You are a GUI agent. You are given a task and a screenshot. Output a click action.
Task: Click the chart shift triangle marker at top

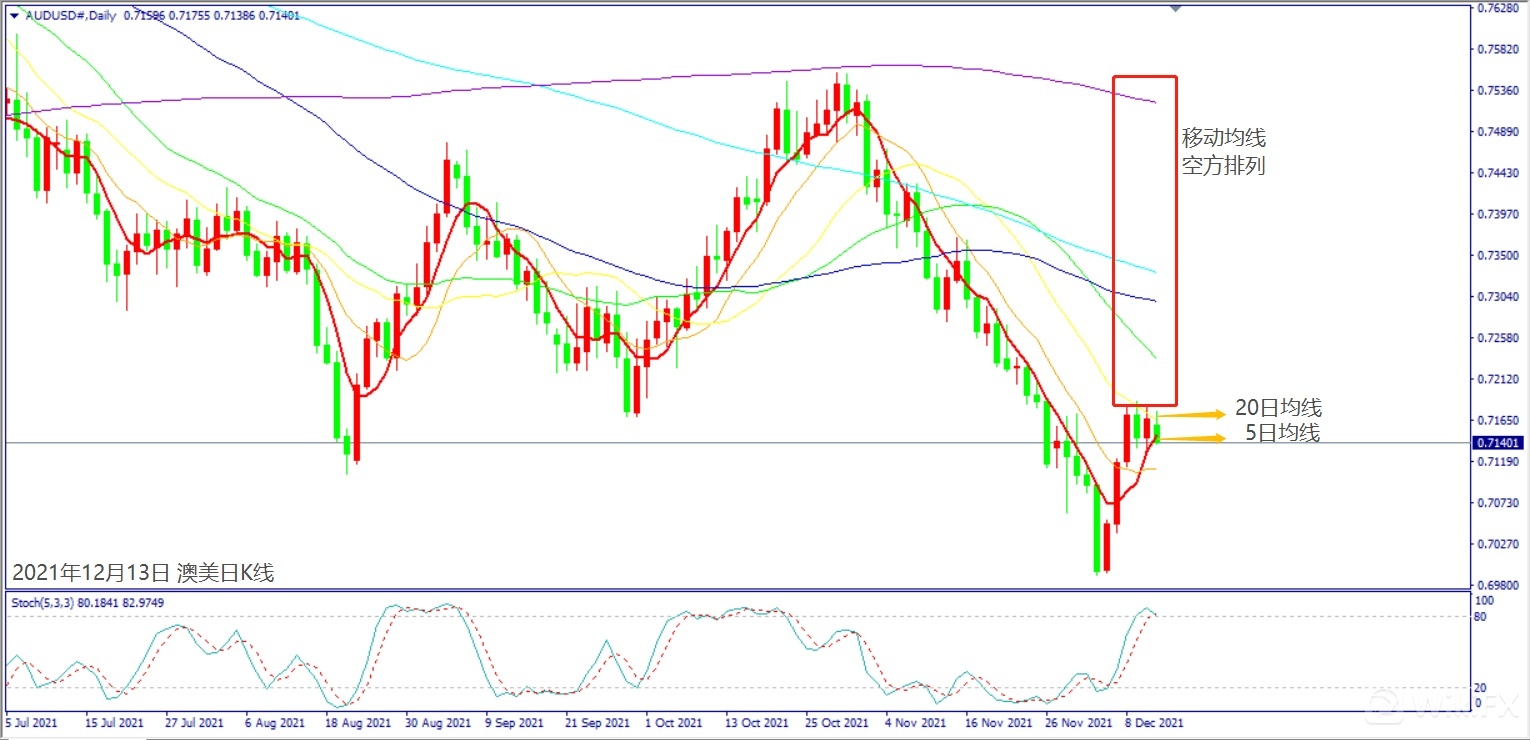pos(1175,8)
